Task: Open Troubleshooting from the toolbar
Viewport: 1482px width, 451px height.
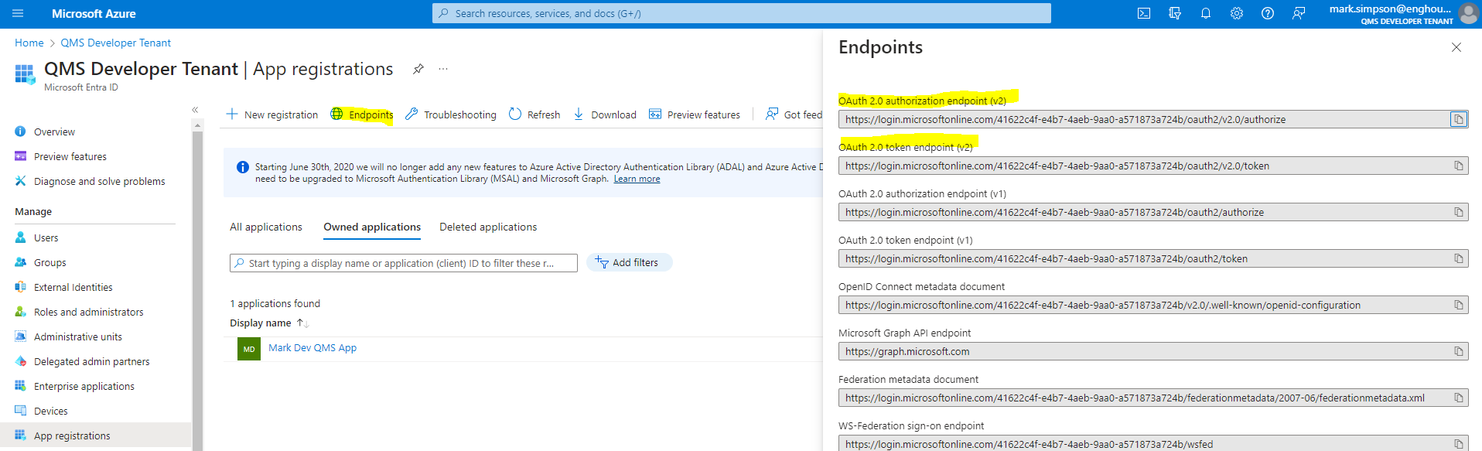Action: pyautogui.click(x=451, y=115)
